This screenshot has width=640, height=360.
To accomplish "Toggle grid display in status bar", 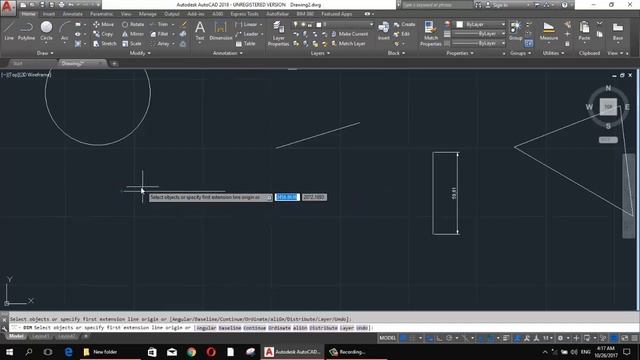I will [403, 338].
